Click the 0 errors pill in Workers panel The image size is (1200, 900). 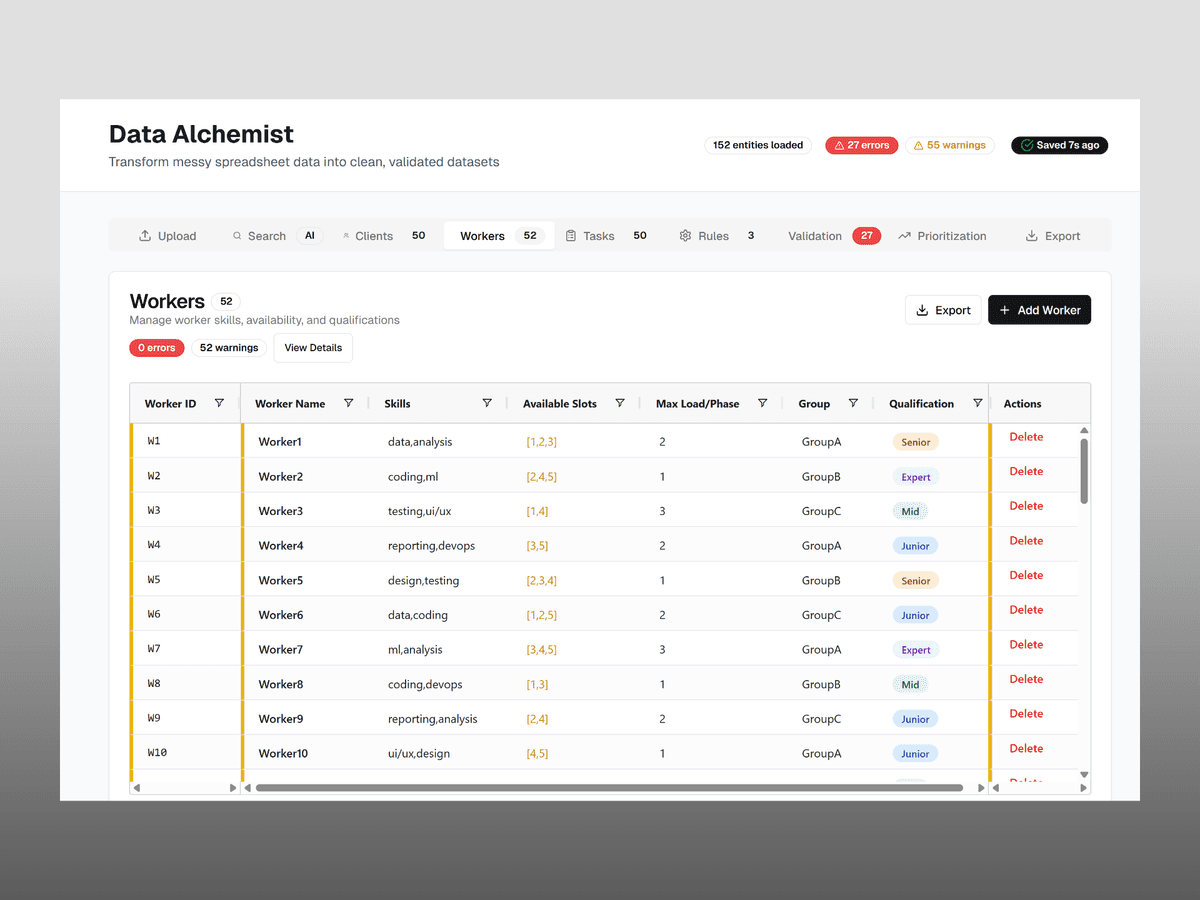[157, 348]
